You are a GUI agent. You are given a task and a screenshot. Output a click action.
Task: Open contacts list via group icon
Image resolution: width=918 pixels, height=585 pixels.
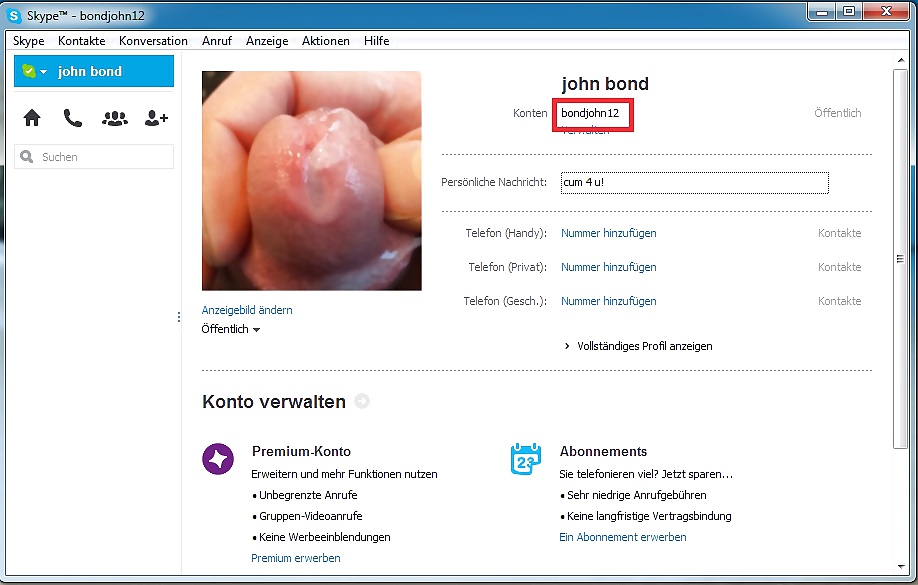click(x=114, y=117)
